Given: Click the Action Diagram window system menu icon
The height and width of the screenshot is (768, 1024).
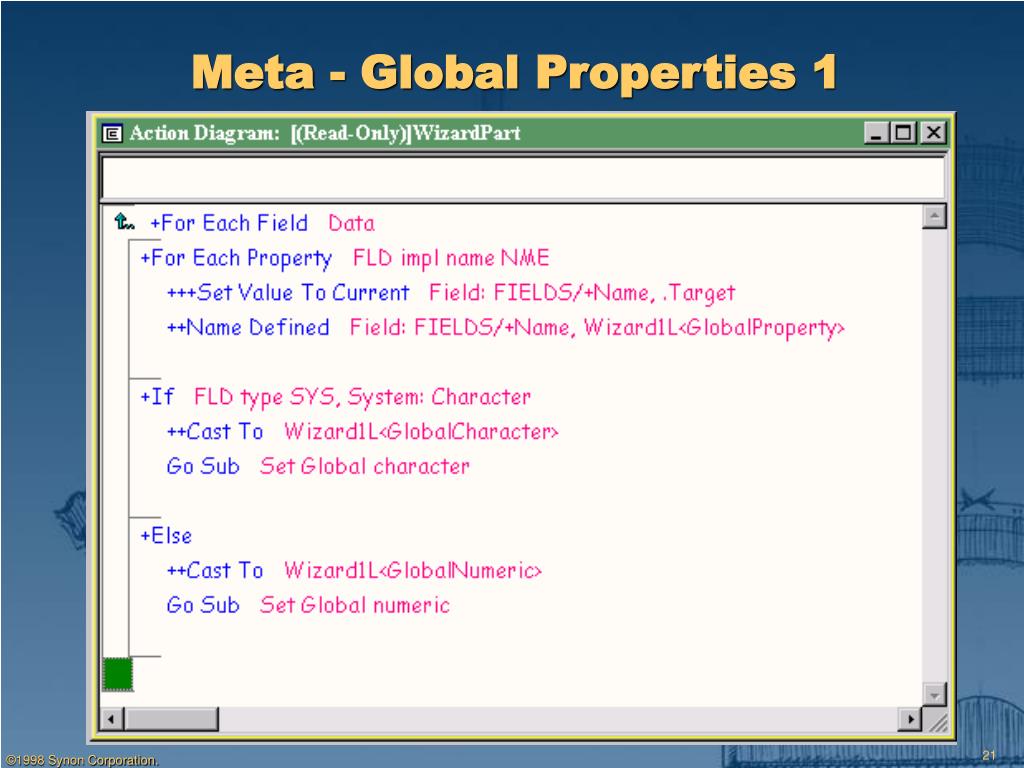Looking at the screenshot, I should click(x=112, y=134).
